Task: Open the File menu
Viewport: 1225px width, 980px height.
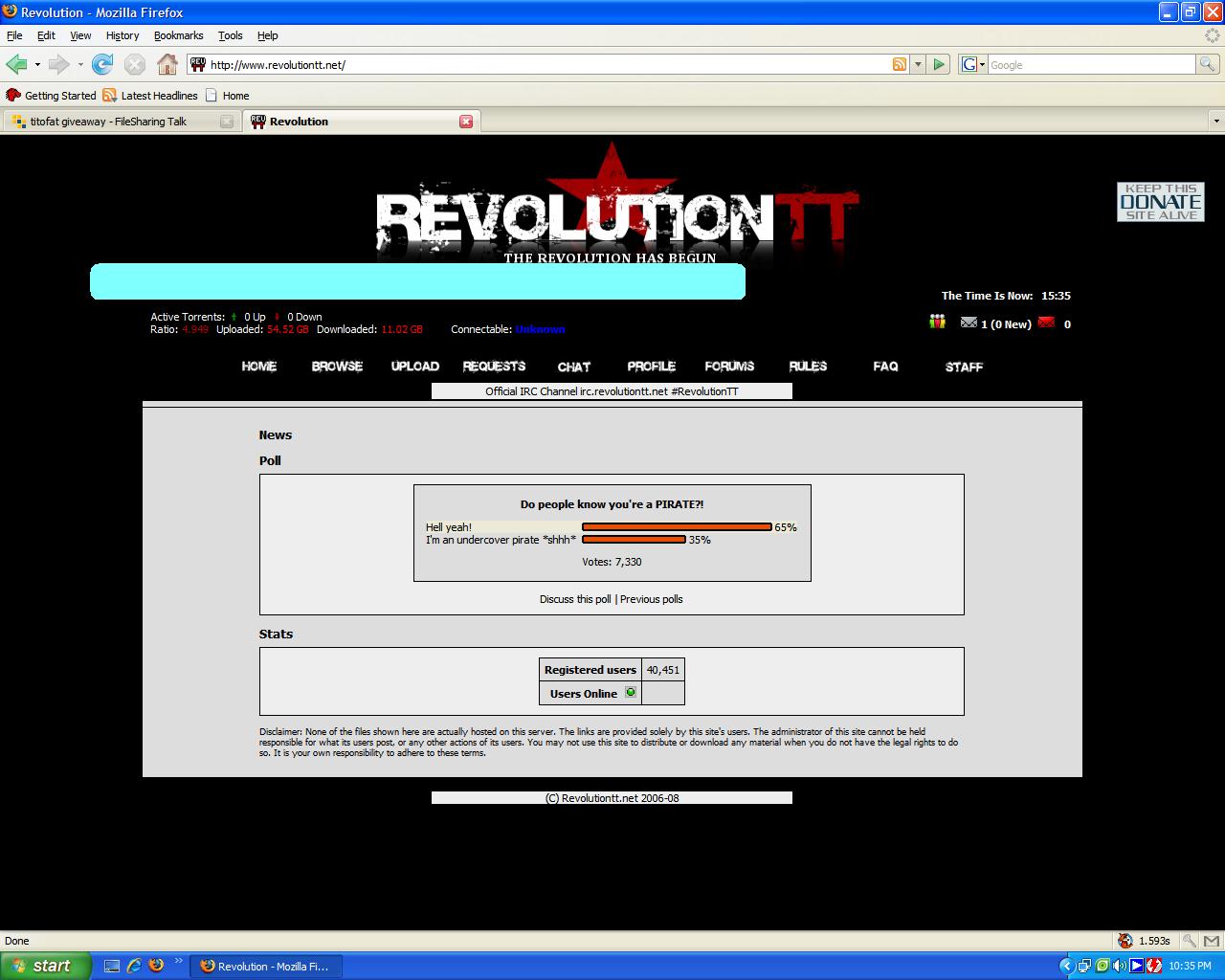Action: [14, 35]
